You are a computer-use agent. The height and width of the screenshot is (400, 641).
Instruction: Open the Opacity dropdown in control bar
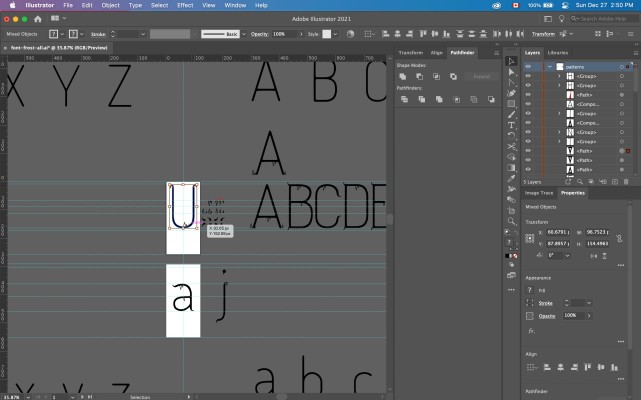pyautogui.click(x=295, y=34)
